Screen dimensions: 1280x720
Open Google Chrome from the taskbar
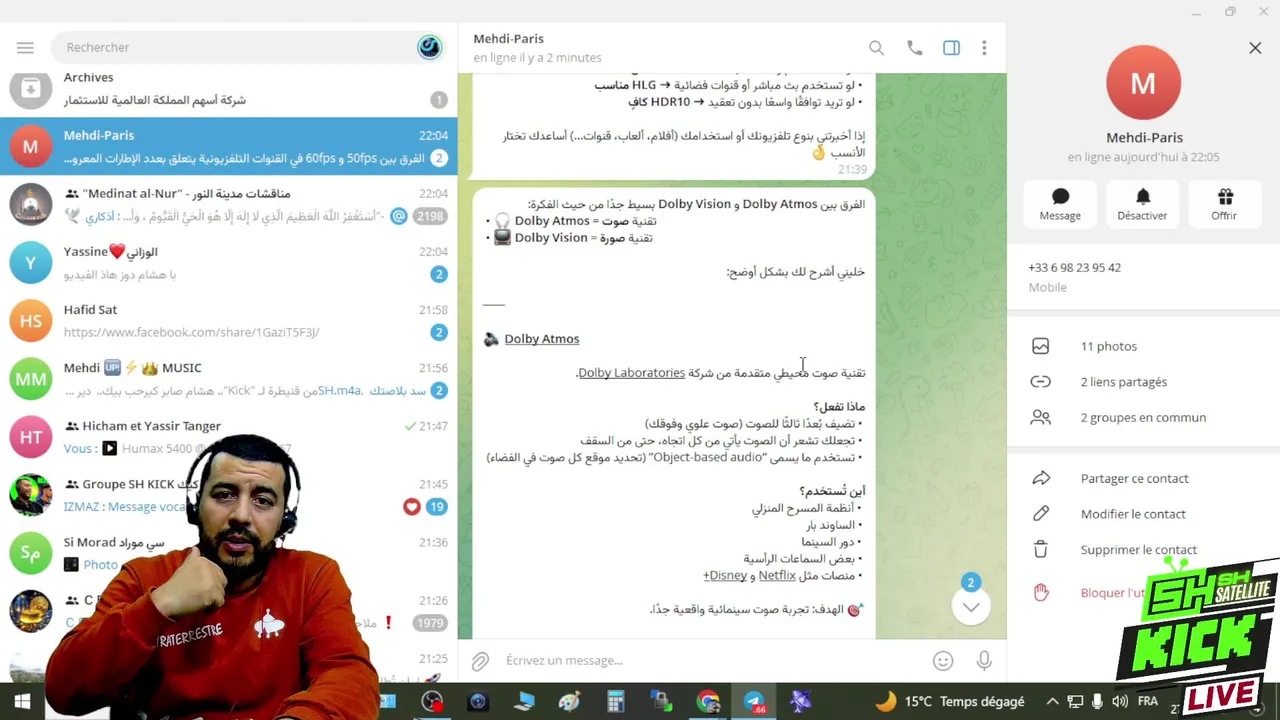click(708, 702)
